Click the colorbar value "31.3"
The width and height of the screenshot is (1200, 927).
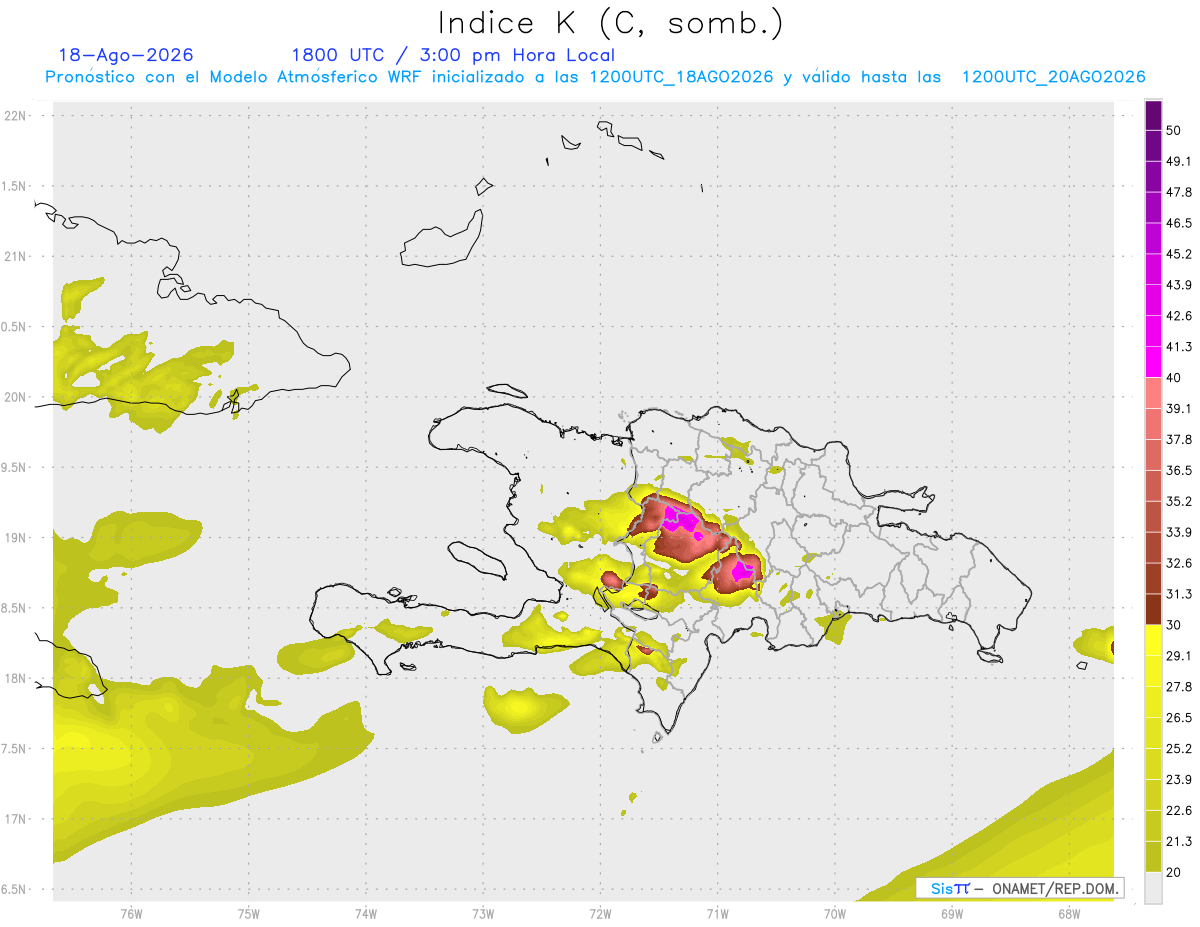pos(1179,594)
